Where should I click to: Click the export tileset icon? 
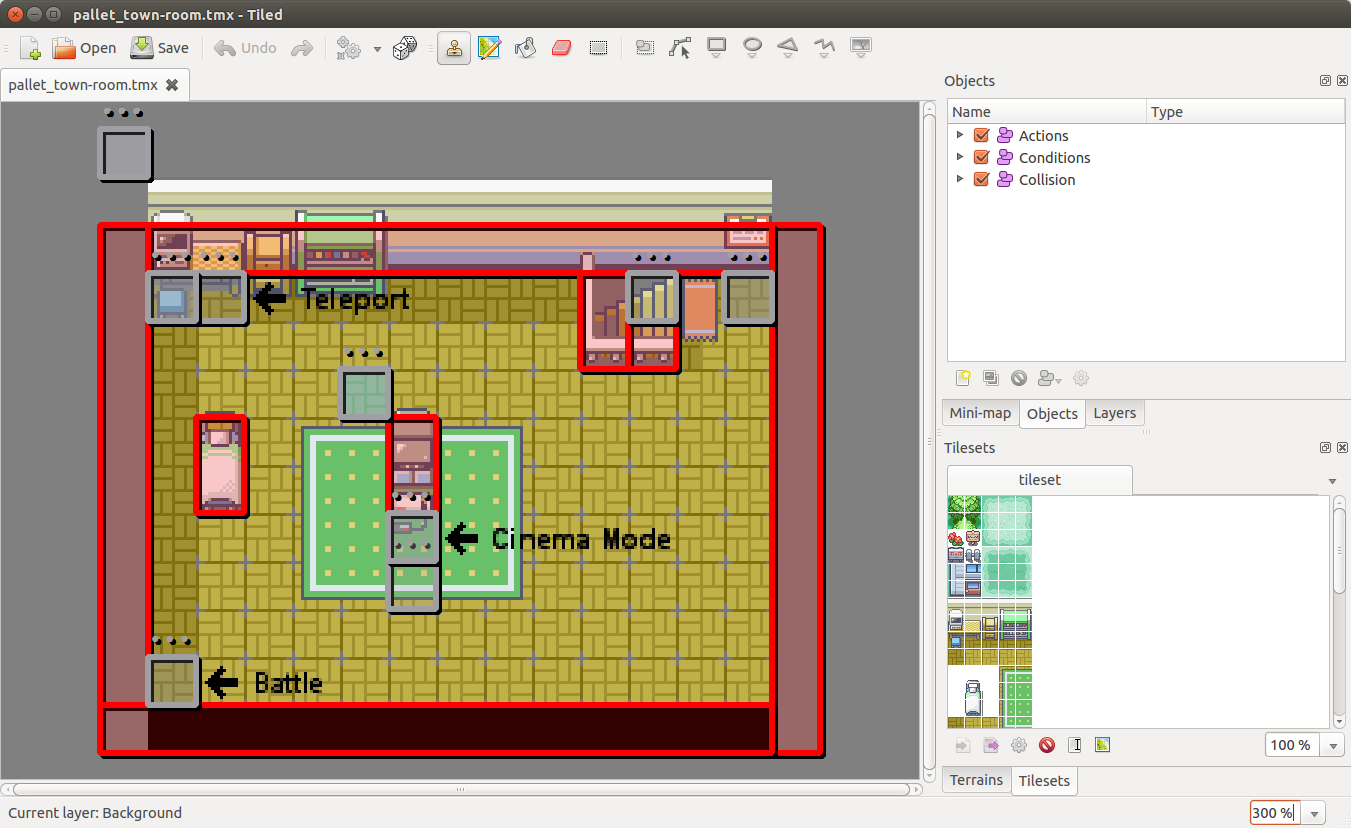(992, 745)
